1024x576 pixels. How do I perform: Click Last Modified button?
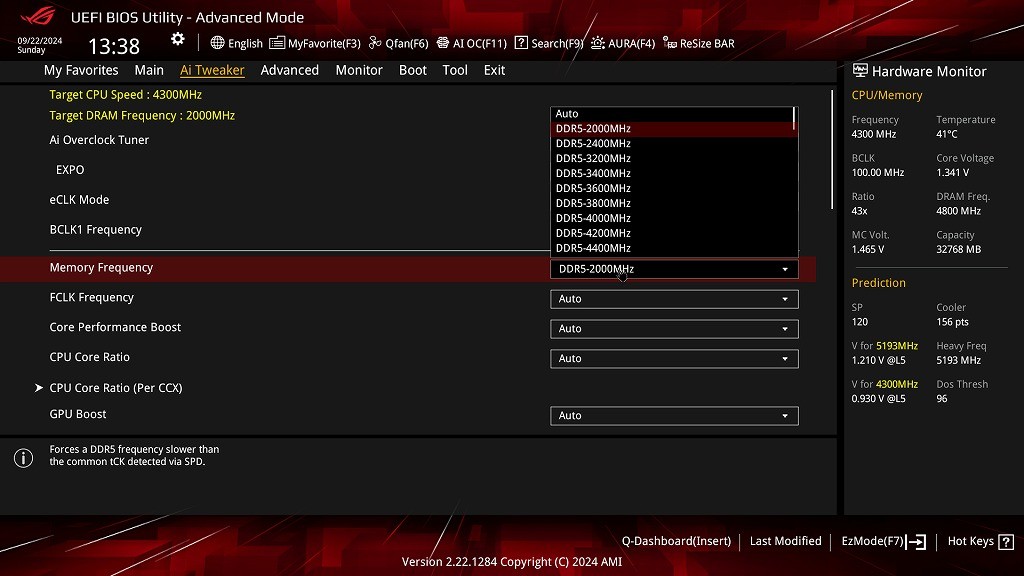tap(786, 541)
